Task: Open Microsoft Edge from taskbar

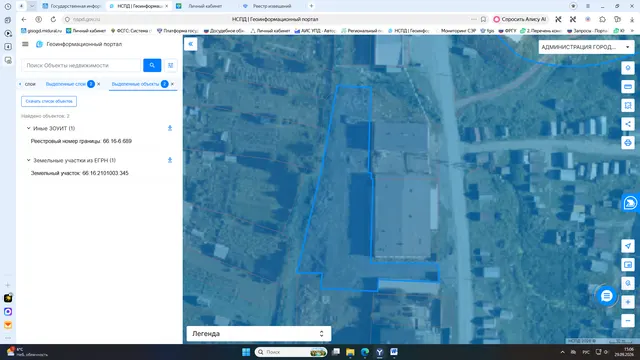Action: [x=365, y=352]
